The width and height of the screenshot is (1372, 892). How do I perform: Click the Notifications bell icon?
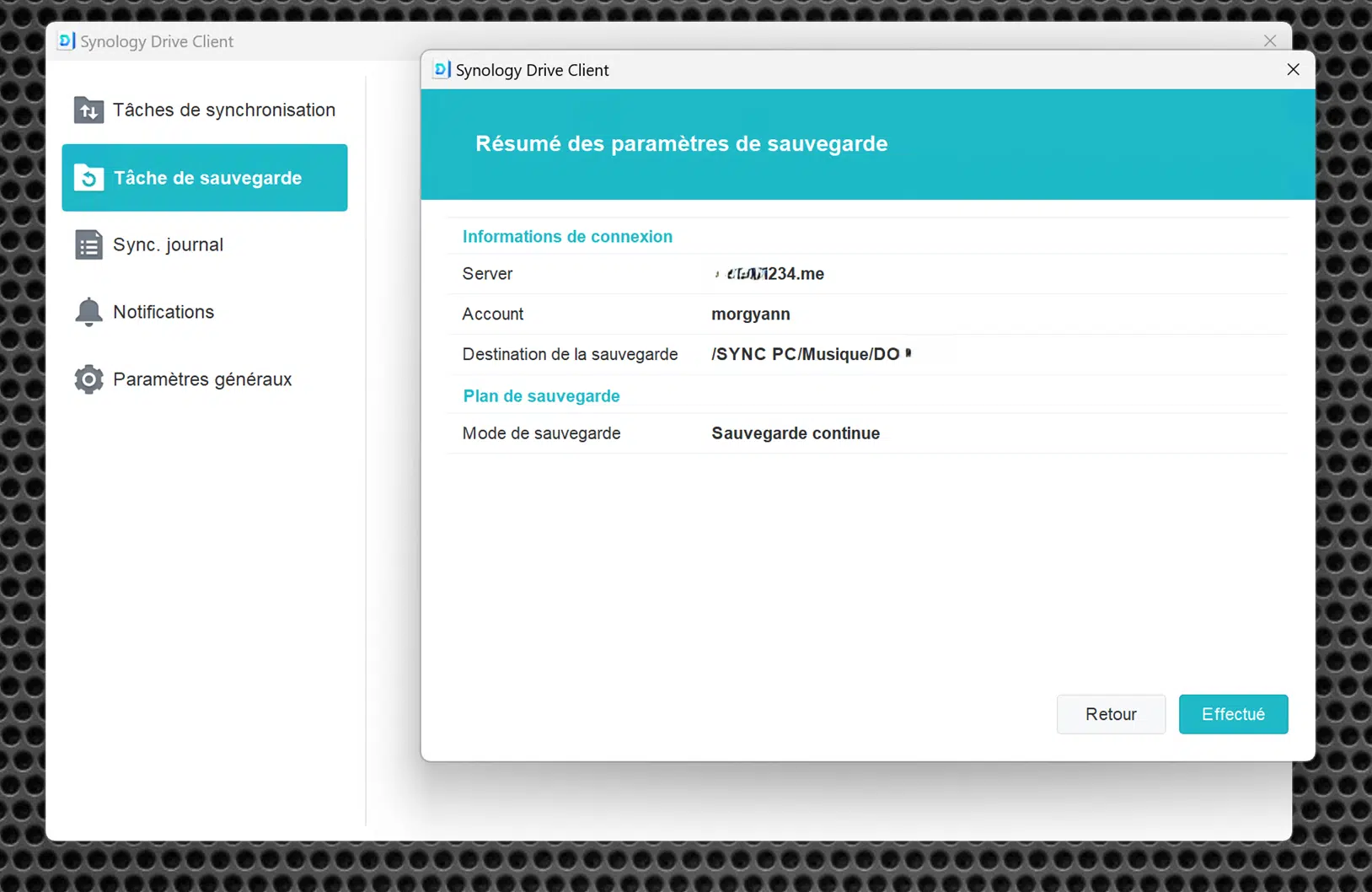pyautogui.click(x=88, y=312)
